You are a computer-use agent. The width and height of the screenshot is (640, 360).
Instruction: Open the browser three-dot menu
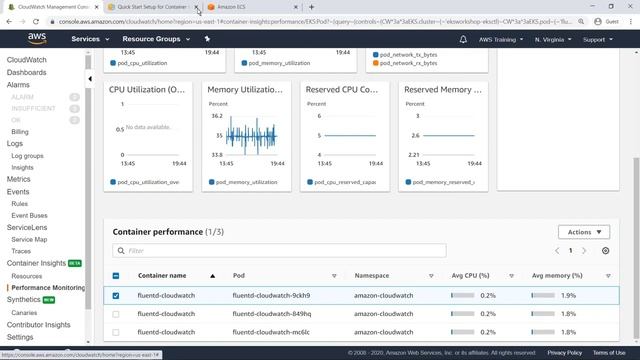pyautogui.click(x=631, y=22)
